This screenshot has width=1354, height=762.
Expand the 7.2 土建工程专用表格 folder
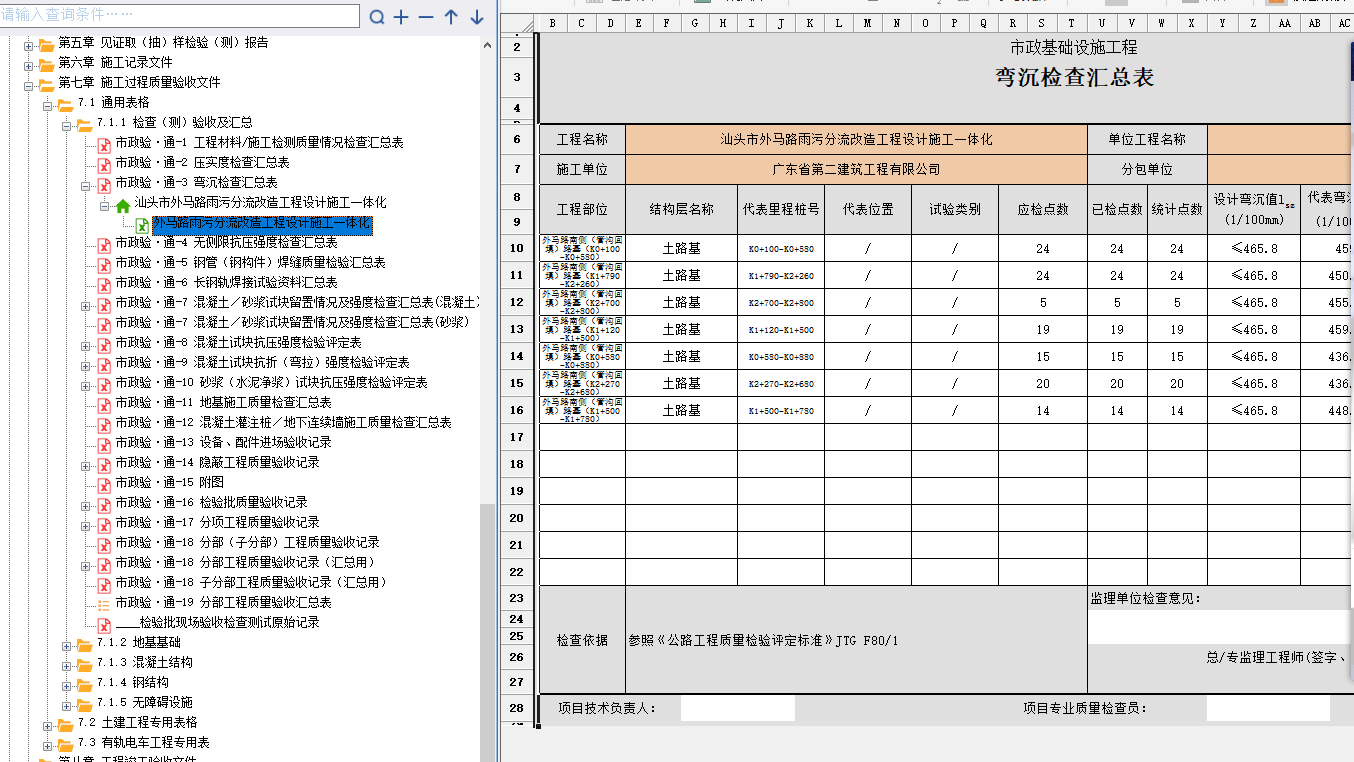click(x=48, y=723)
